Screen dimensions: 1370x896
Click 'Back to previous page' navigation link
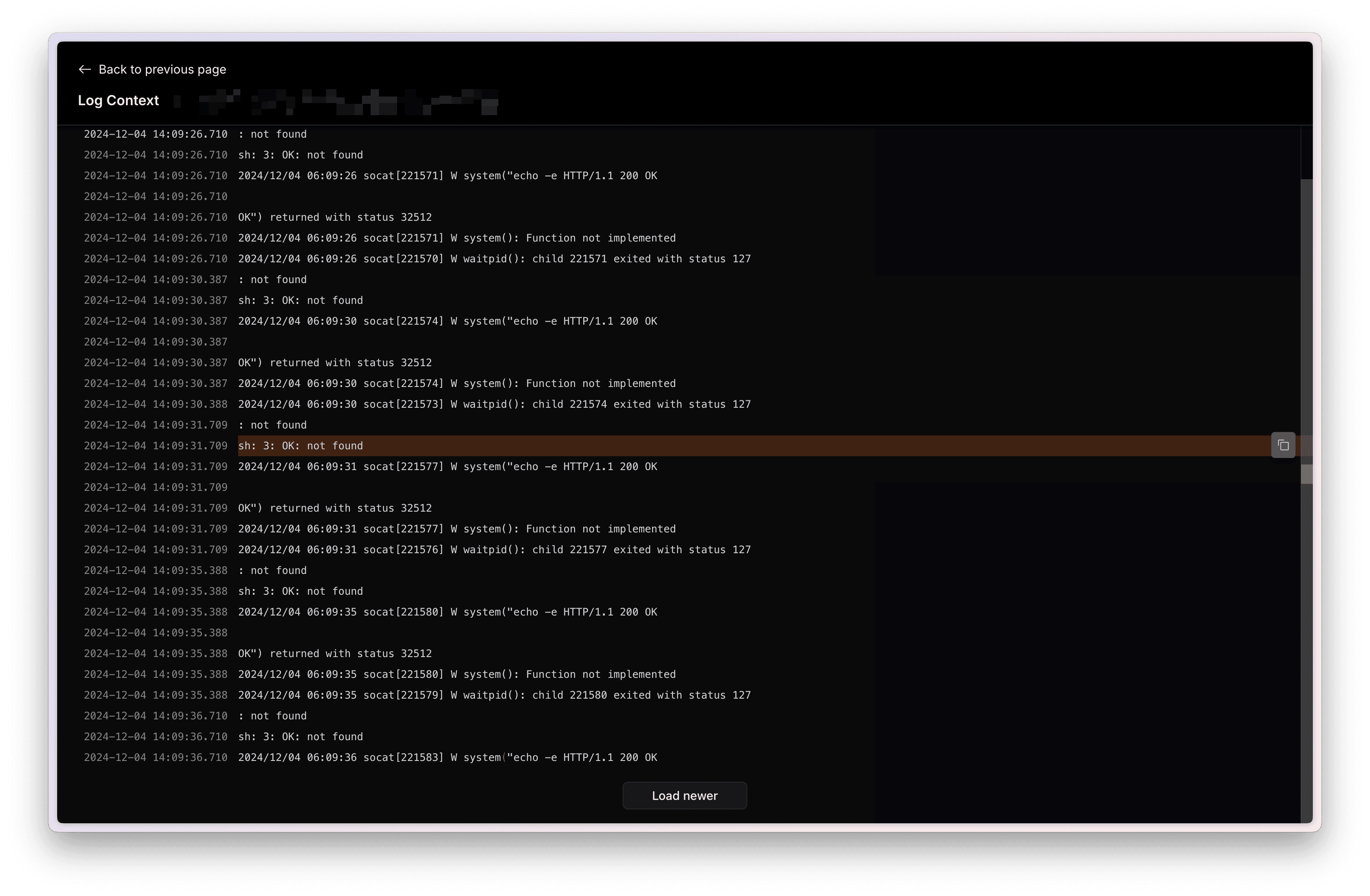(x=151, y=69)
